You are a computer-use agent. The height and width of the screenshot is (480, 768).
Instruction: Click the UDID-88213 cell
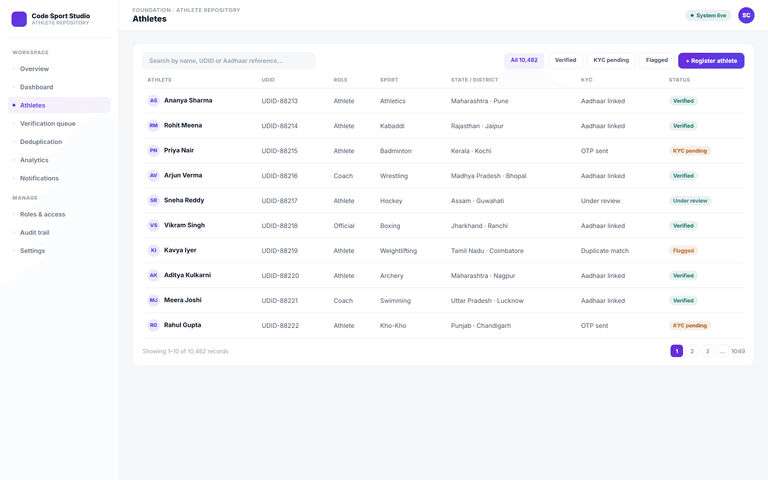280,101
